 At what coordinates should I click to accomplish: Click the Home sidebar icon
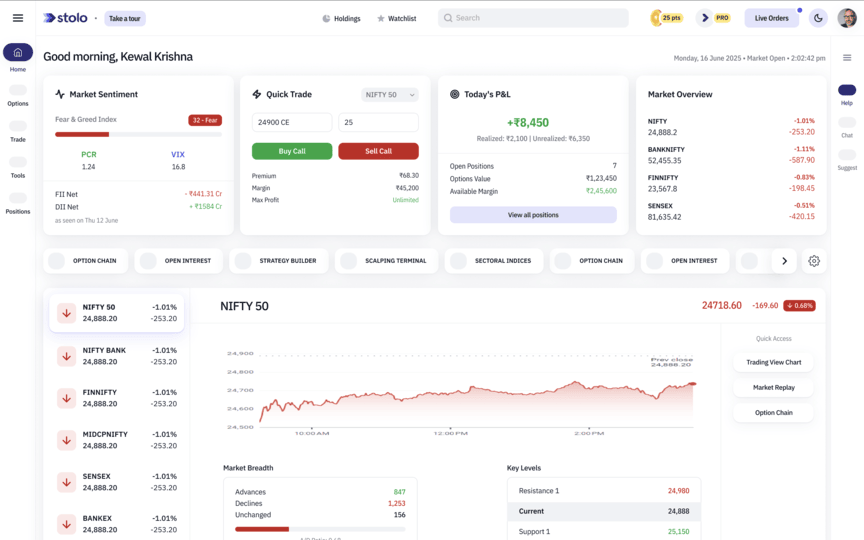[x=18, y=53]
